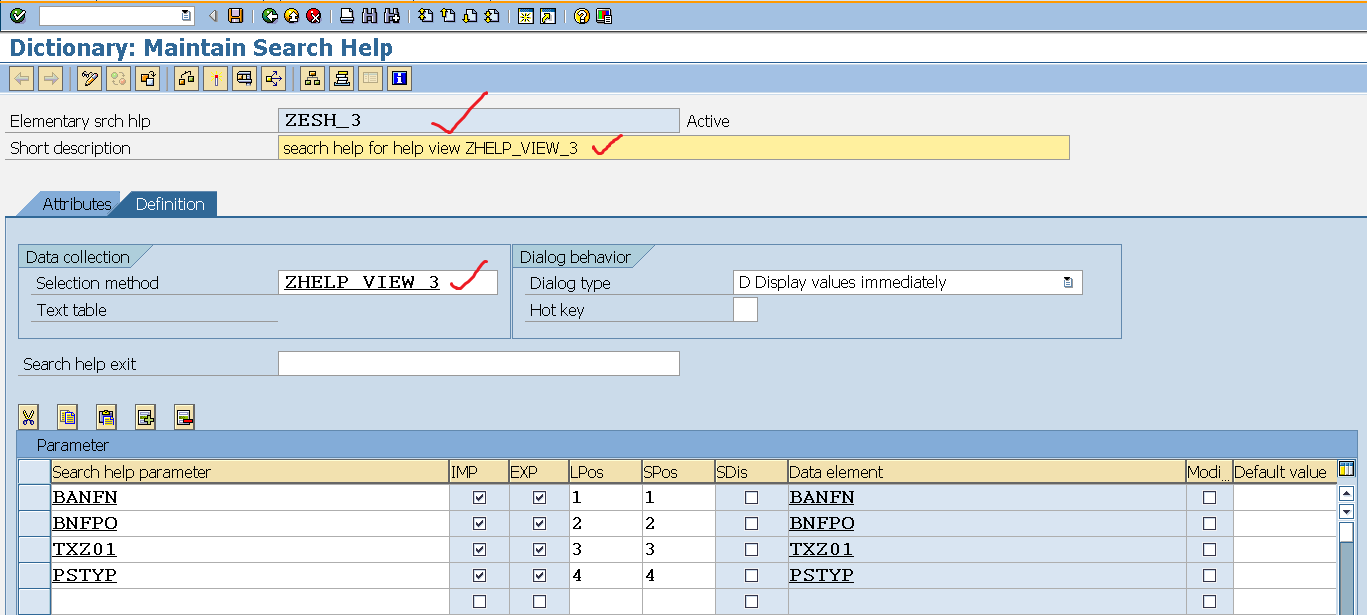Activate the search help with the magic wand icon
Screen dimensions: 1367x615
click(216, 78)
